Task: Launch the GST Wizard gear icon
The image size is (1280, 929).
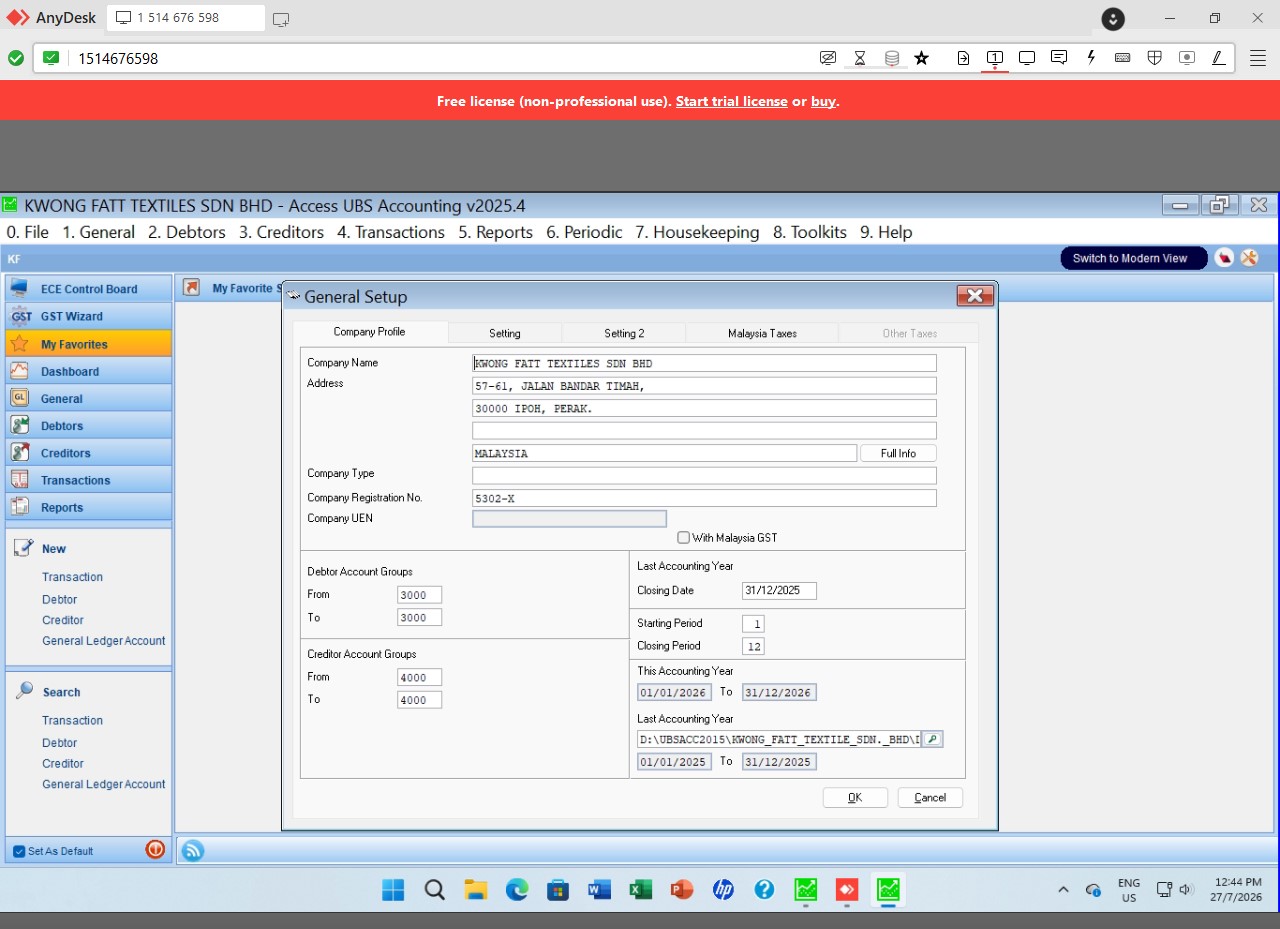Action: click(21, 316)
